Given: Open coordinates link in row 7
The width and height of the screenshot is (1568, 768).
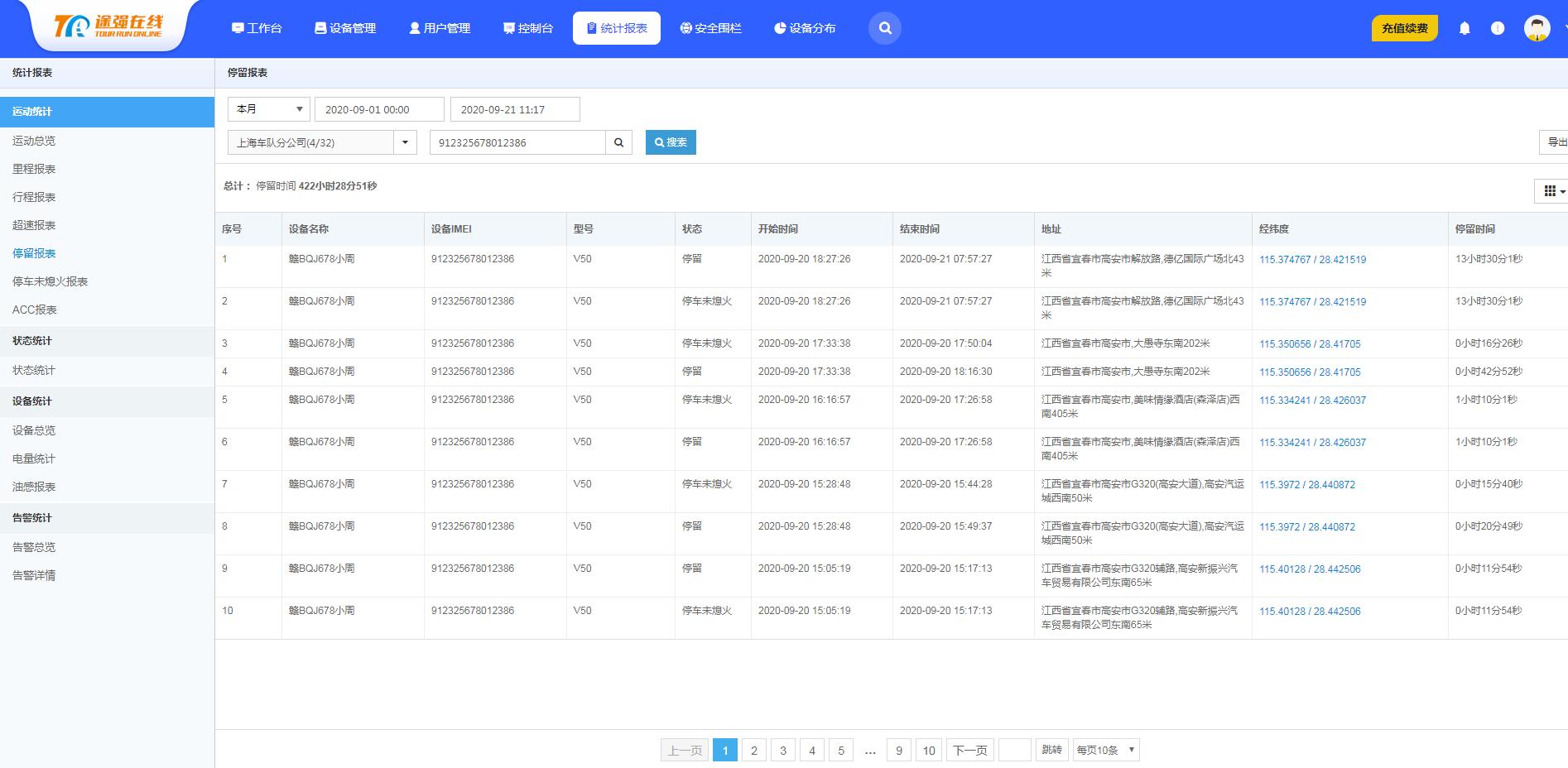Looking at the screenshot, I should pyautogui.click(x=1307, y=485).
